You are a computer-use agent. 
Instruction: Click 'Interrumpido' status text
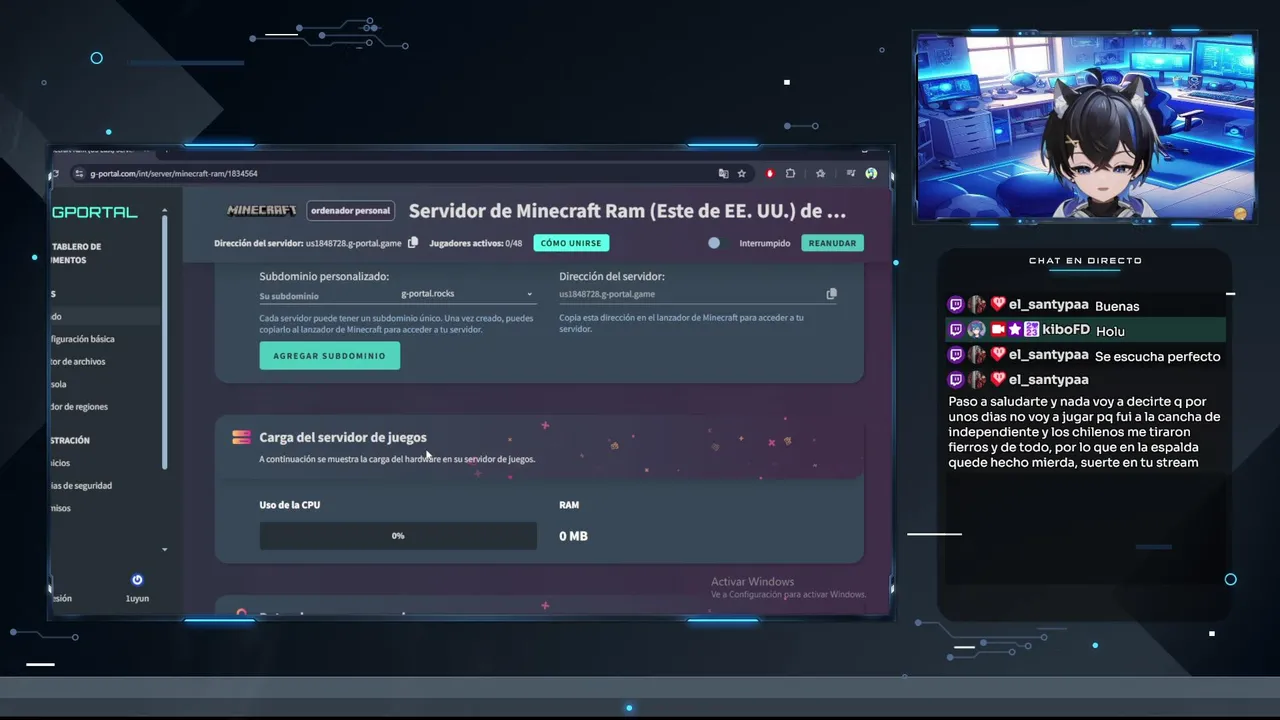(x=765, y=243)
